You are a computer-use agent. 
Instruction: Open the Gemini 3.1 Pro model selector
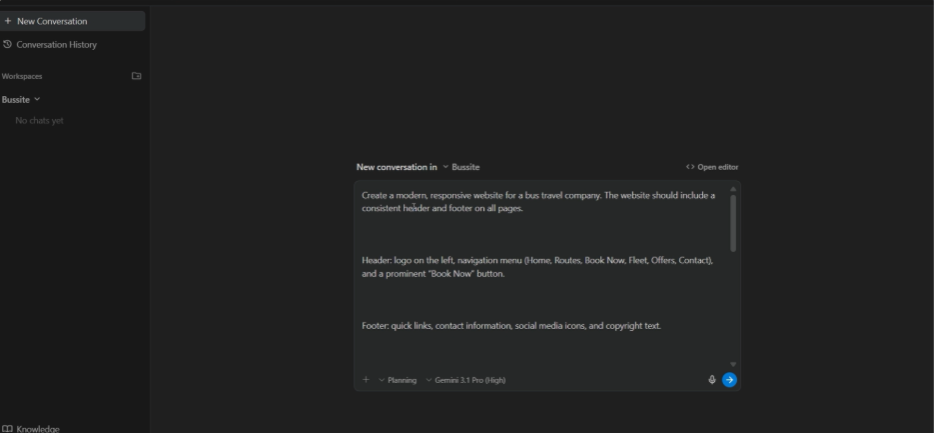466,380
